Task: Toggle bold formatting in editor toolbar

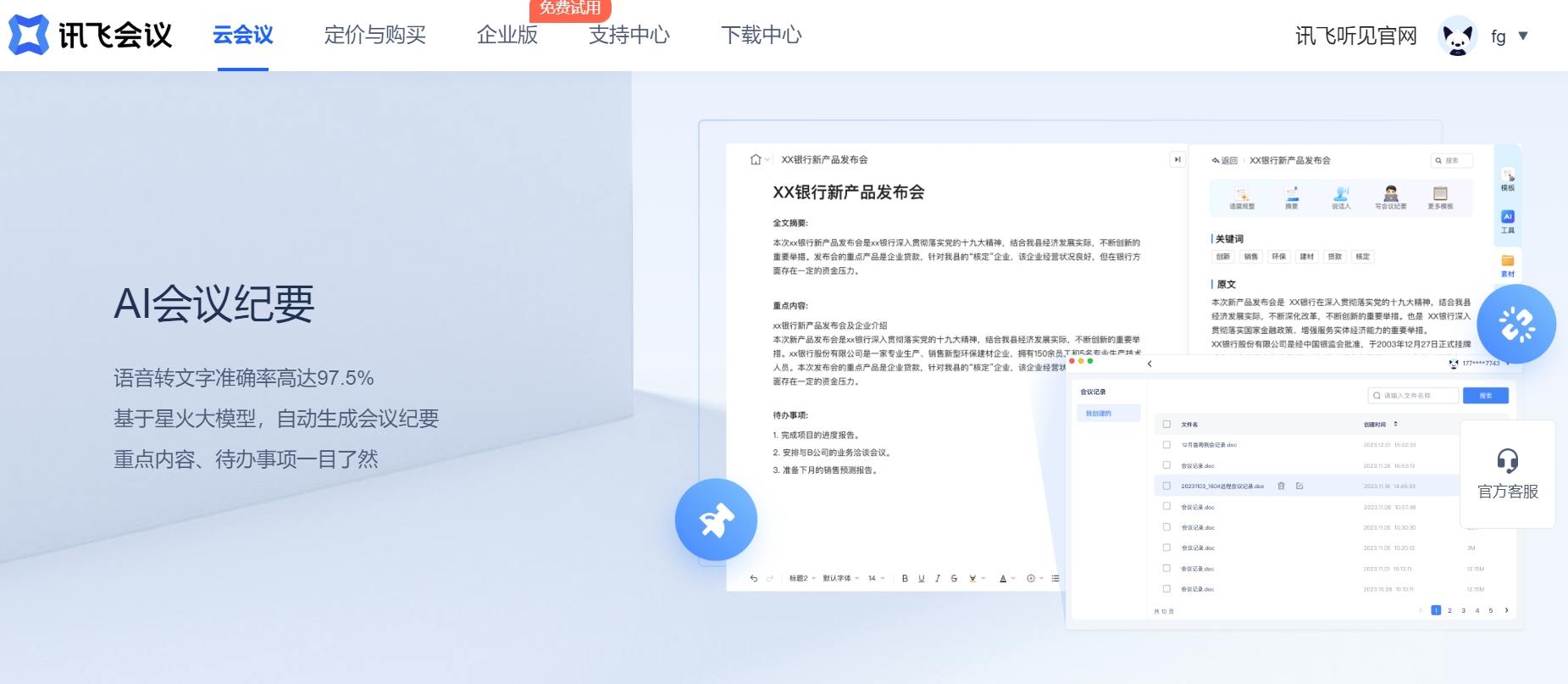Action: click(x=905, y=578)
